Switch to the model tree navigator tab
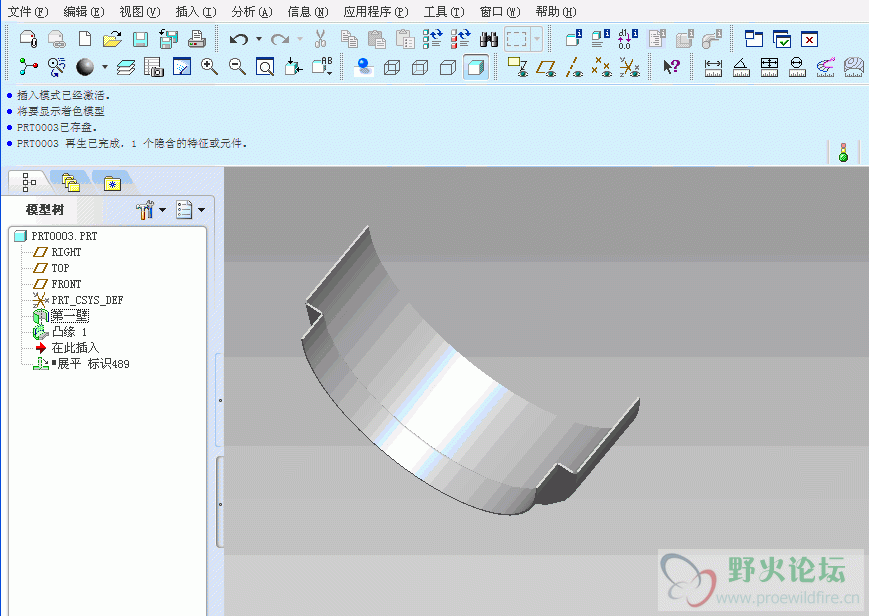 pyautogui.click(x=28, y=182)
